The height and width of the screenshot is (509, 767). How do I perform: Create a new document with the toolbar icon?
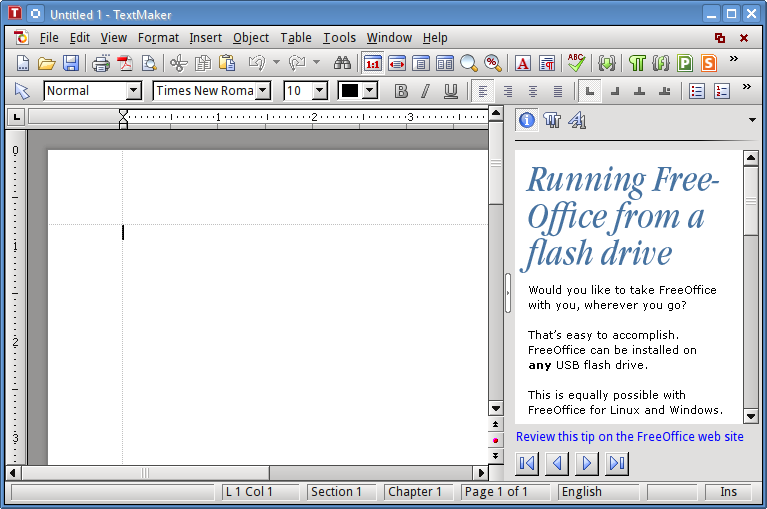click(23, 64)
